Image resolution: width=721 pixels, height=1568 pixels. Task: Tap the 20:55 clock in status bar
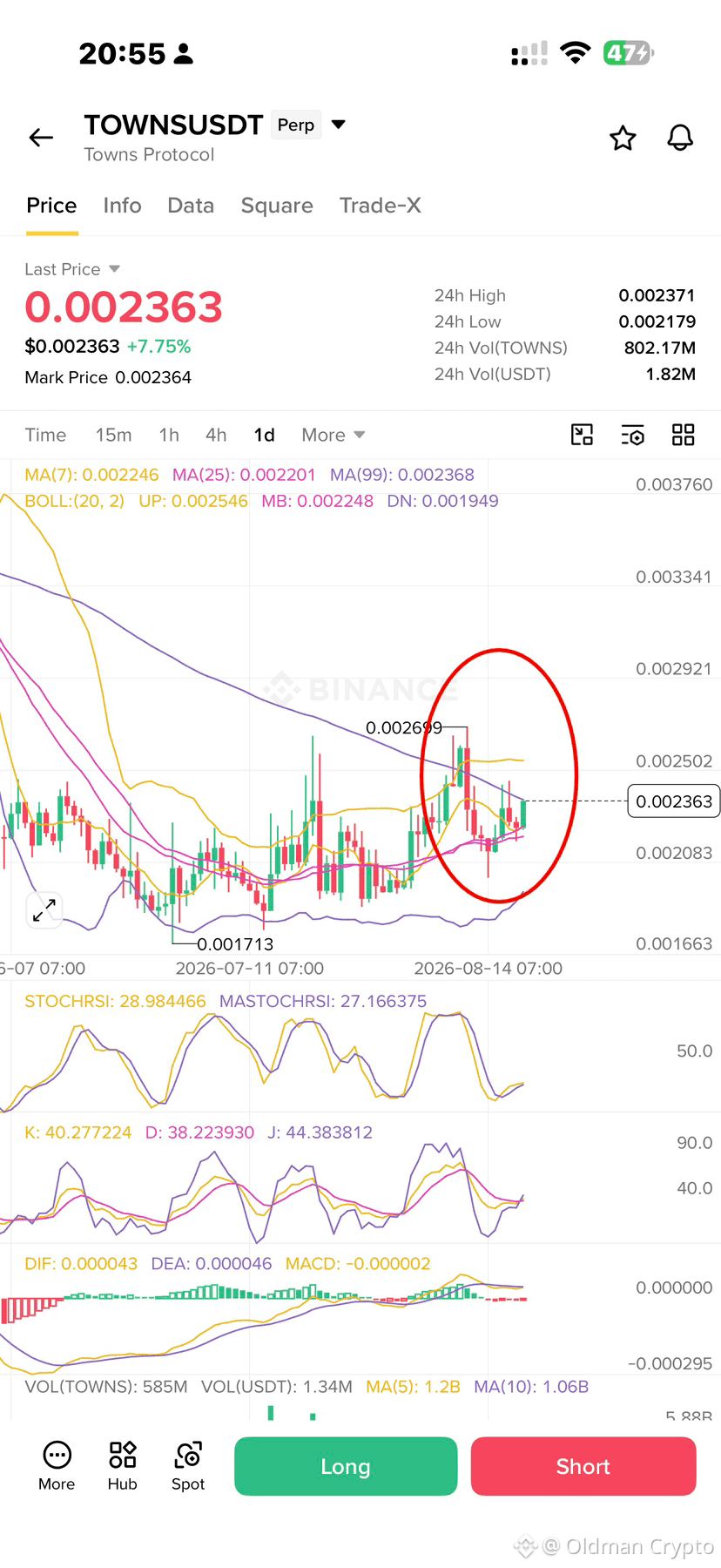[122, 54]
